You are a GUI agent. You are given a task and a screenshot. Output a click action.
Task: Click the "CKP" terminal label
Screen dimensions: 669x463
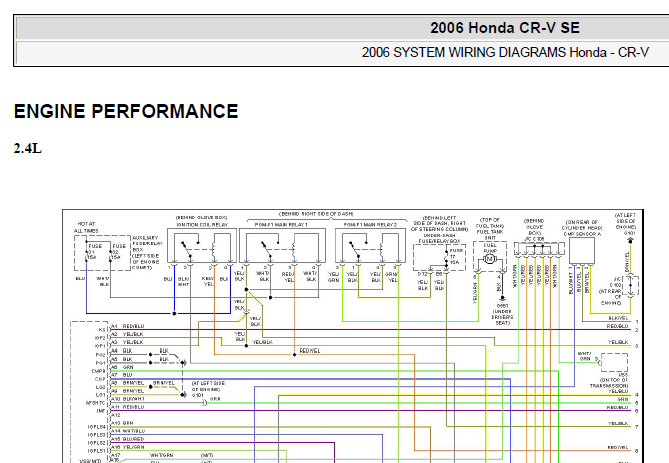[100, 379]
